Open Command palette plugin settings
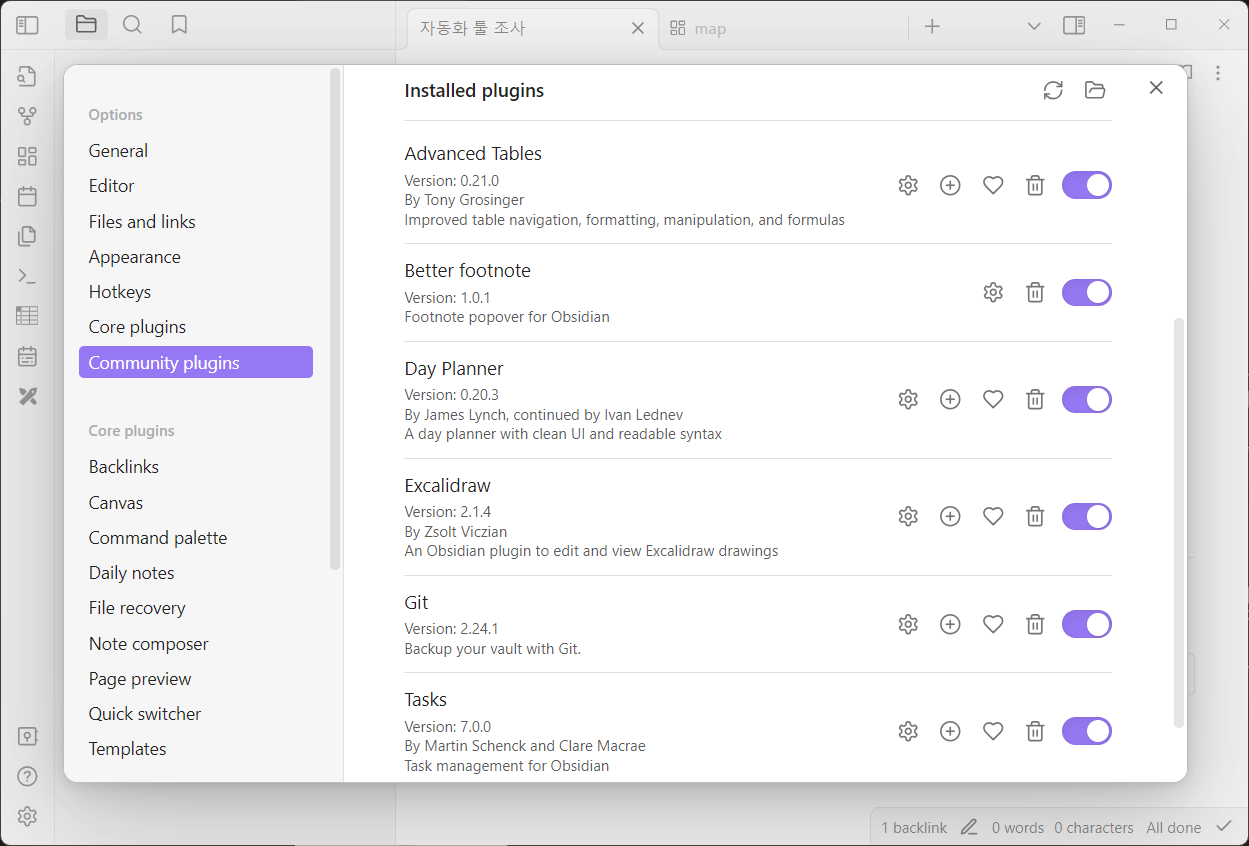Image resolution: width=1249 pixels, height=846 pixels. coord(196,538)
